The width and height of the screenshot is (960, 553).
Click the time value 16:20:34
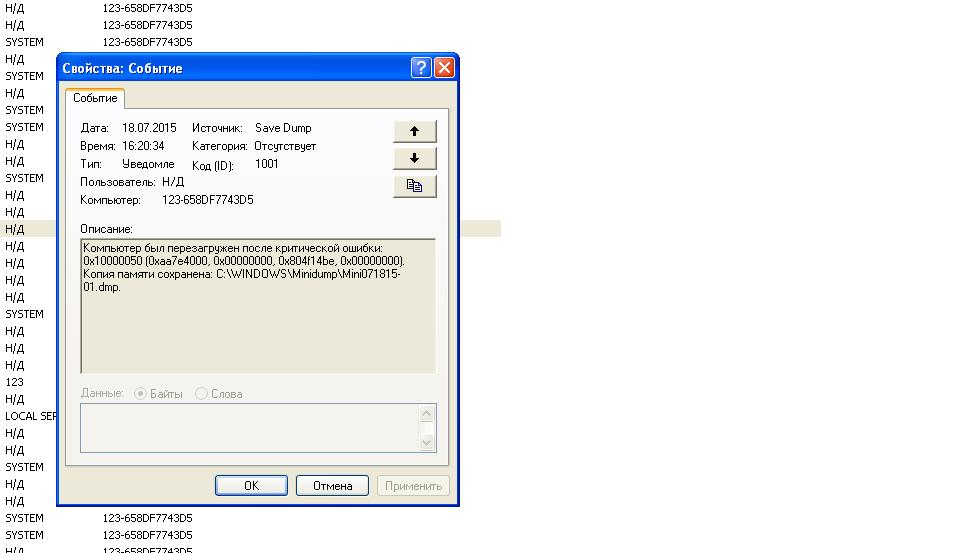(x=143, y=146)
